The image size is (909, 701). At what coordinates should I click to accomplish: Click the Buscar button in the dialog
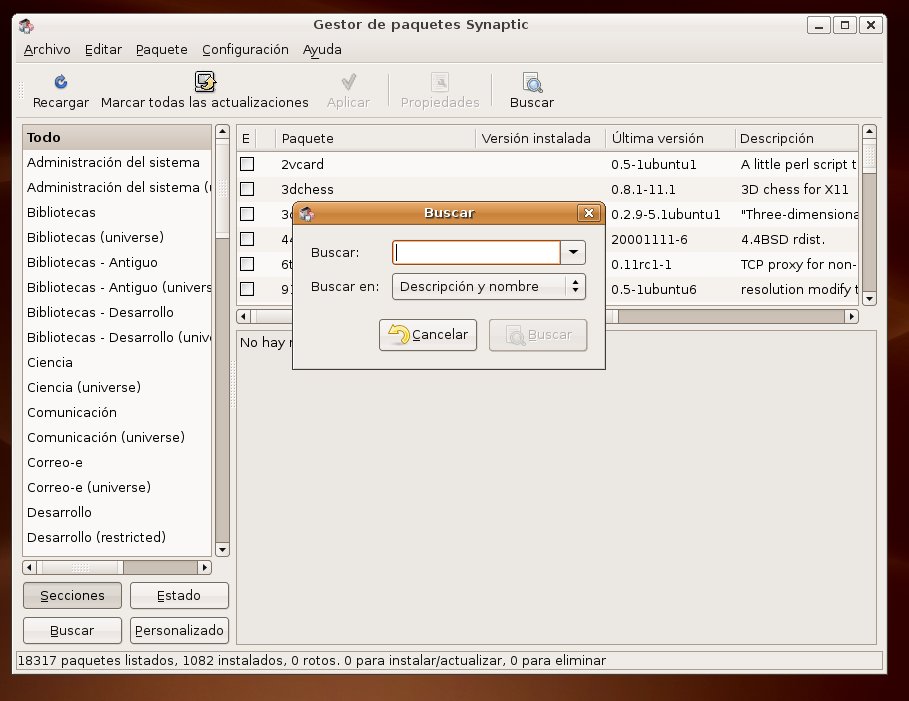coord(538,335)
